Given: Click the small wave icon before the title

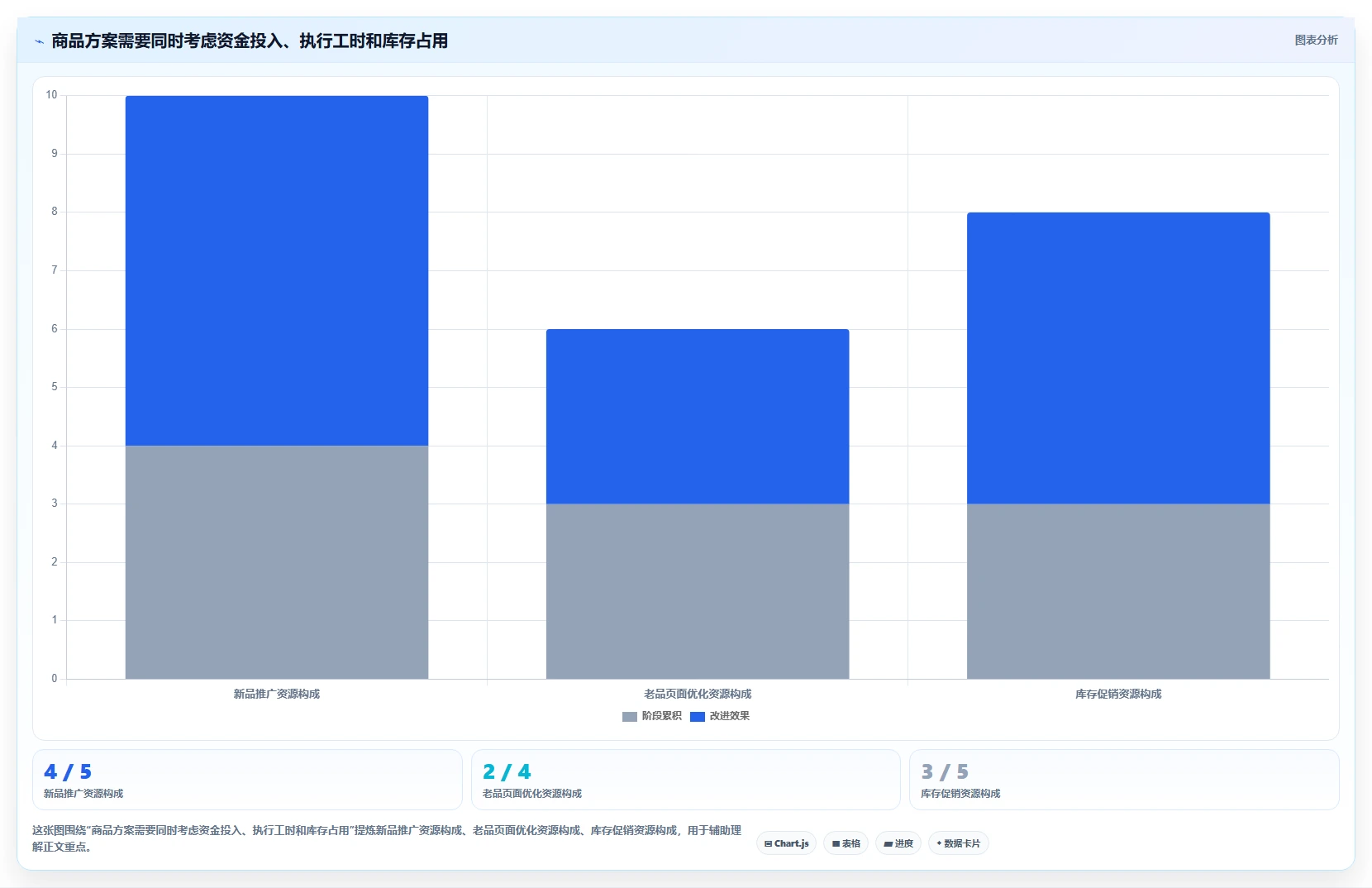Looking at the screenshot, I should (39, 41).
